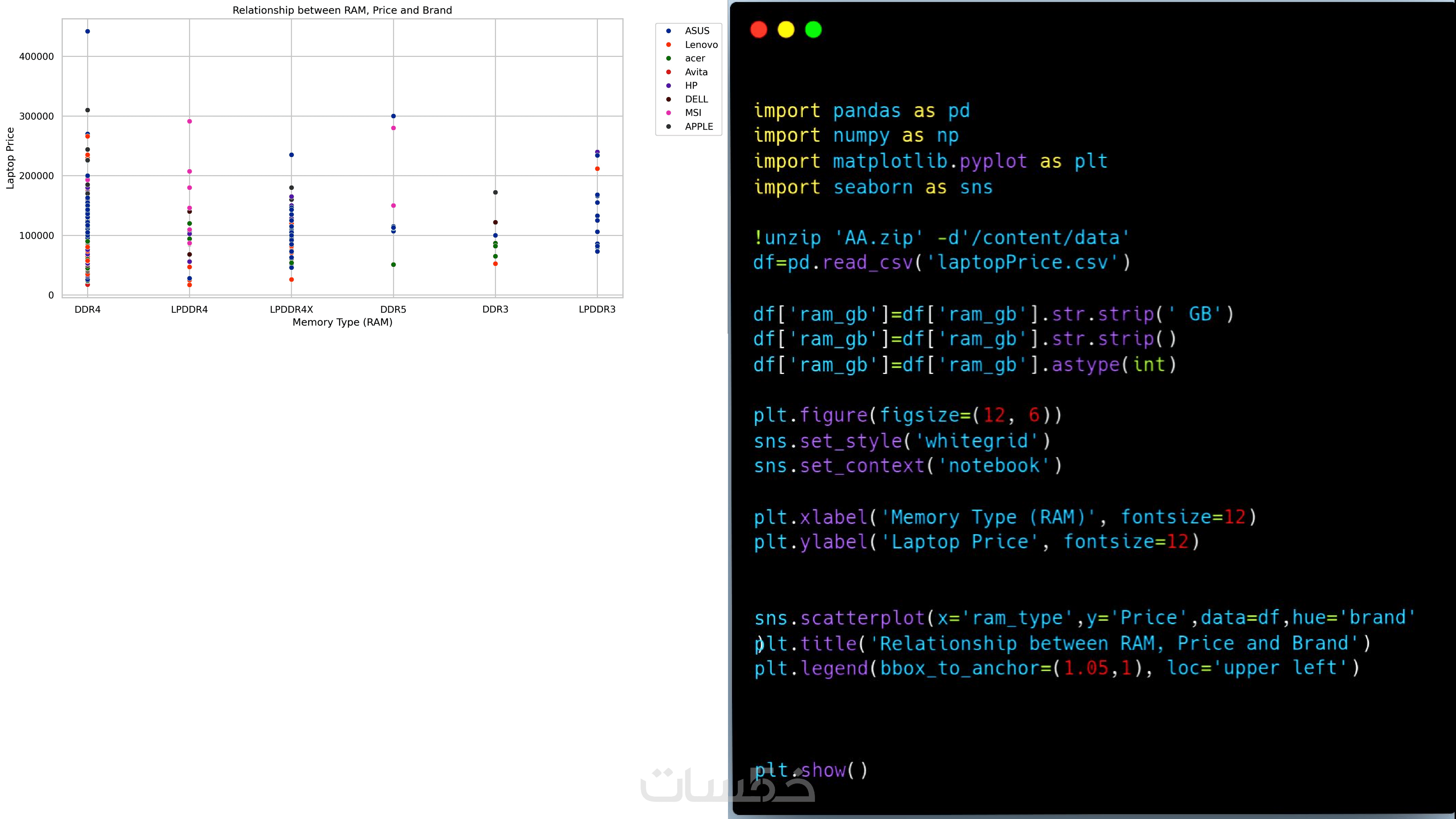Click the chart title text

pyautogui.click(x=342, y=10)
